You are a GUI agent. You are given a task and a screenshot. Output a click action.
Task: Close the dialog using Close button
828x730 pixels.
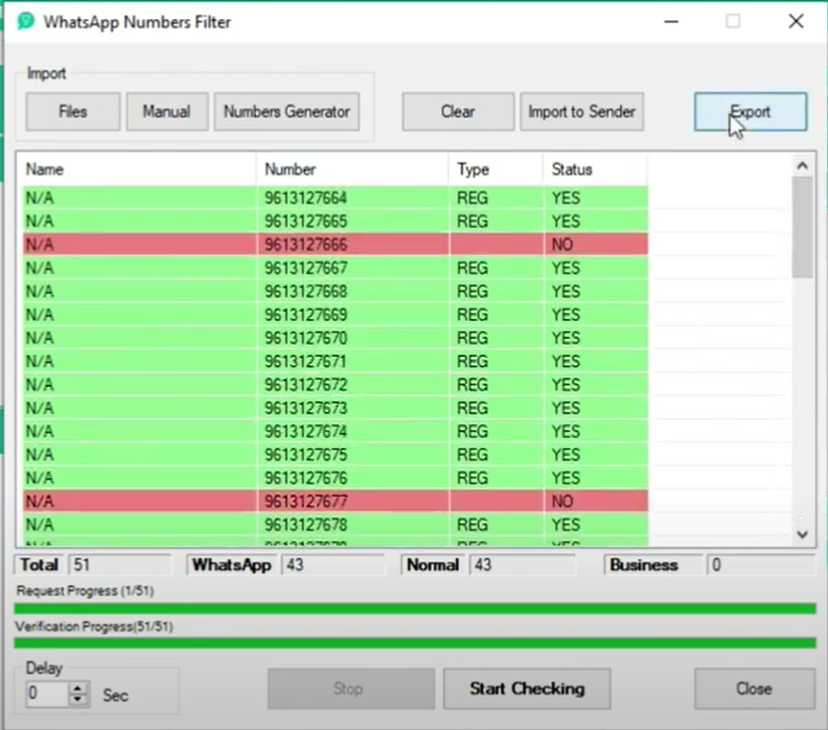point(754,689)
